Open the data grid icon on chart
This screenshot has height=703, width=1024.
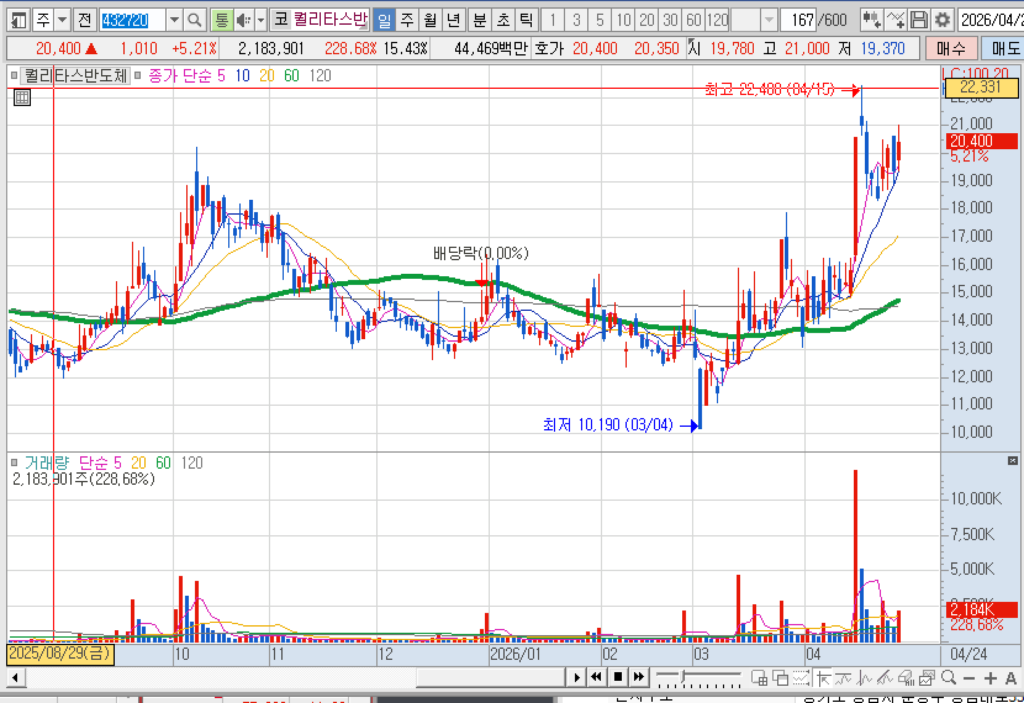(x=22, y=98)
